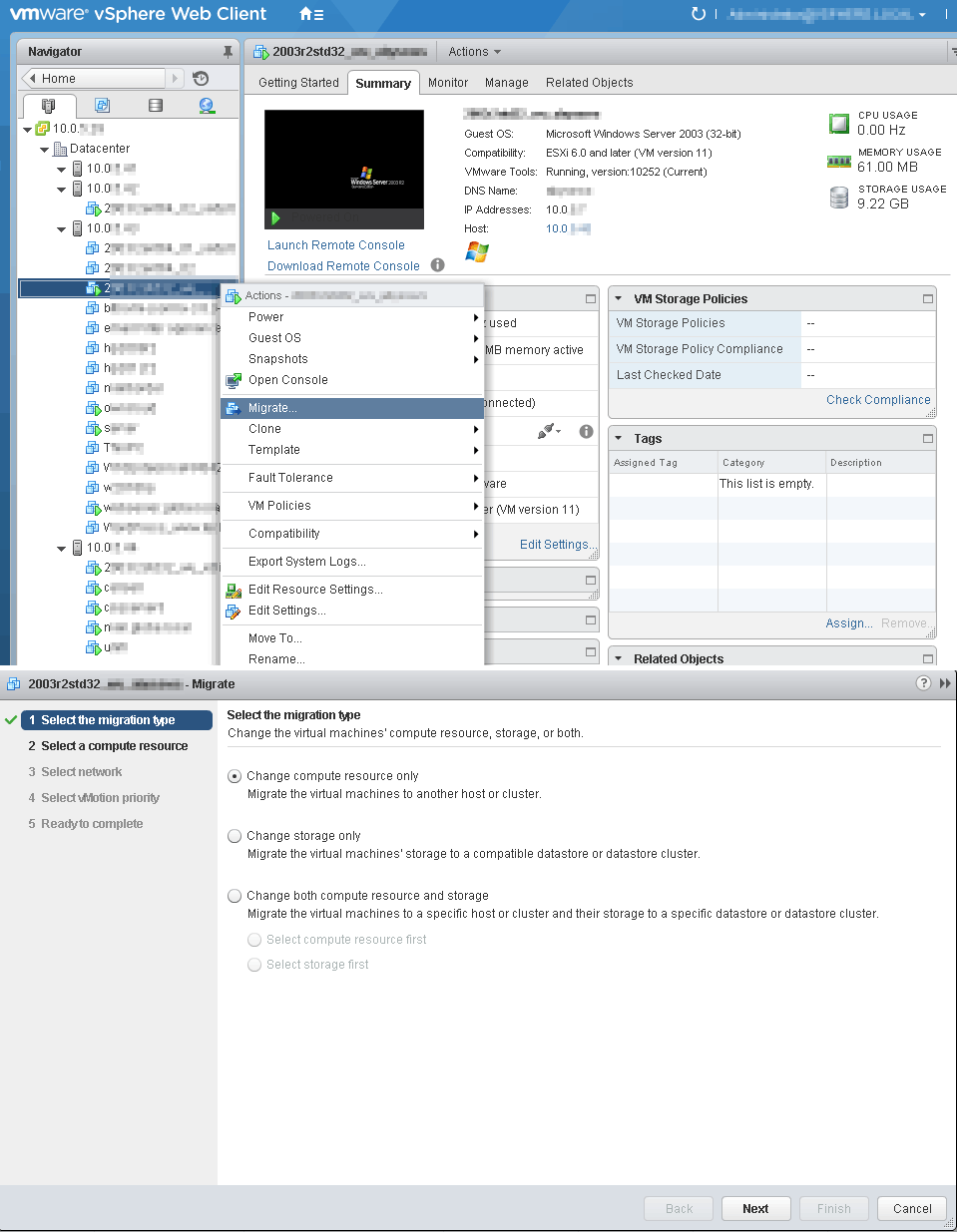Open the Navigator history icon
Screen dimensions: 957x1232
201,78
